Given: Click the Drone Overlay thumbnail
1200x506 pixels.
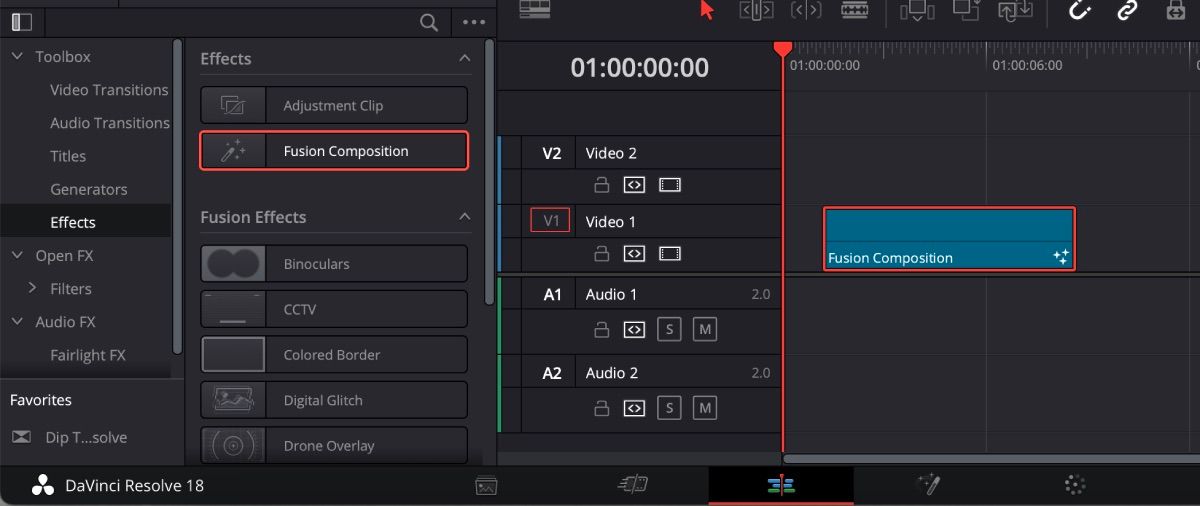Looking at the screenshot, I should pos(233,445).
